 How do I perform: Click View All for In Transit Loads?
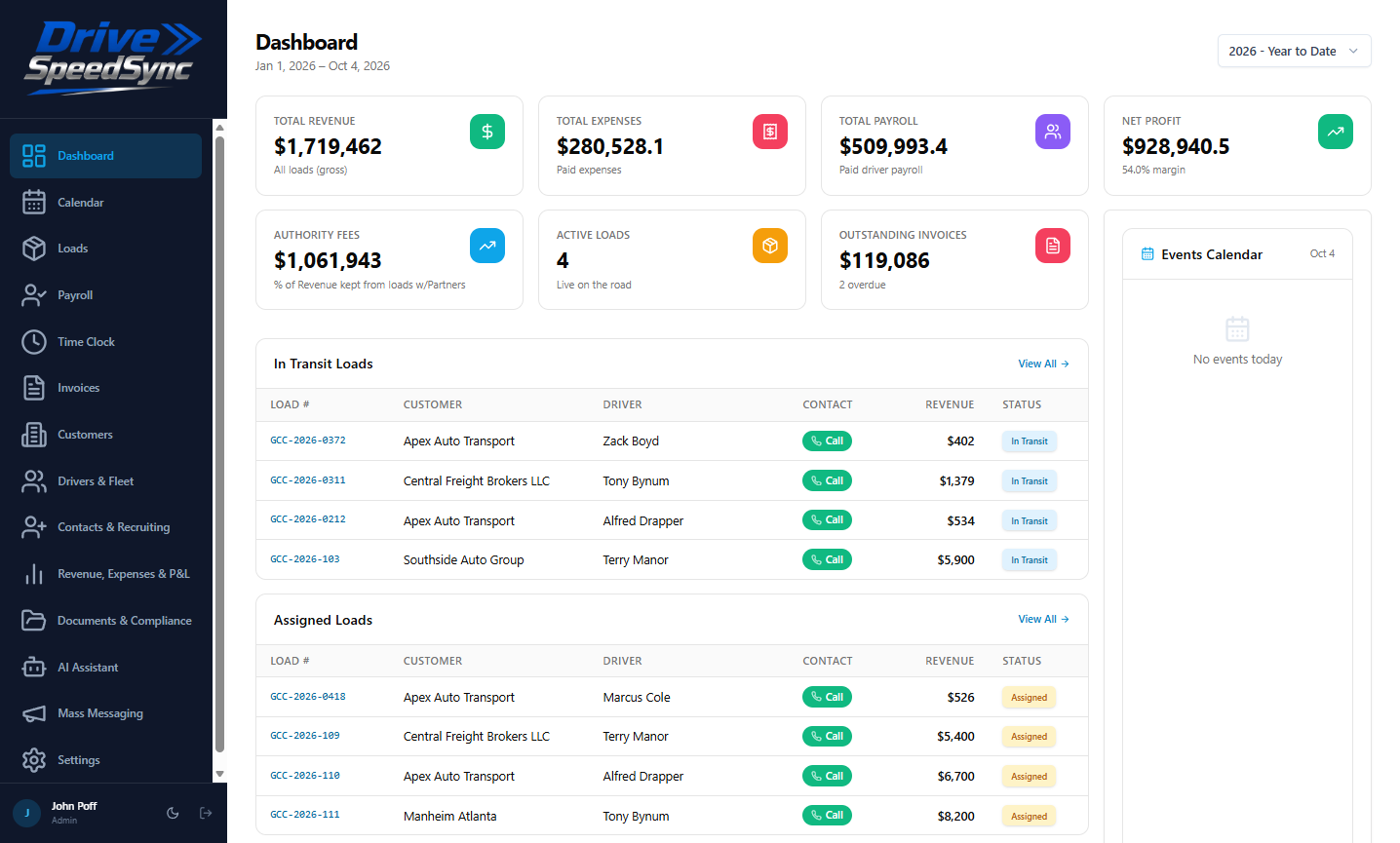click(x=1043, y=364)
